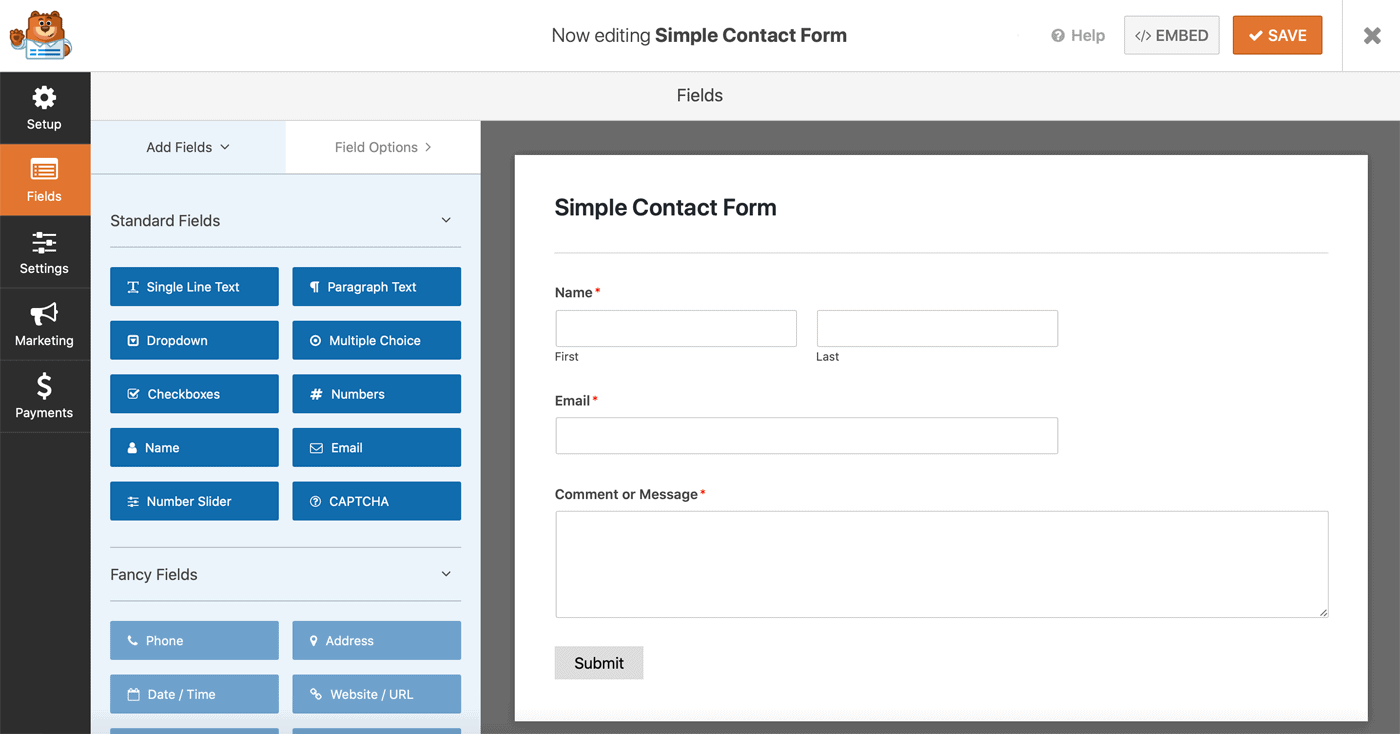Click the Help question mark icon
This screenshot has height=734, width=1400.
(x=1058, y=36)
